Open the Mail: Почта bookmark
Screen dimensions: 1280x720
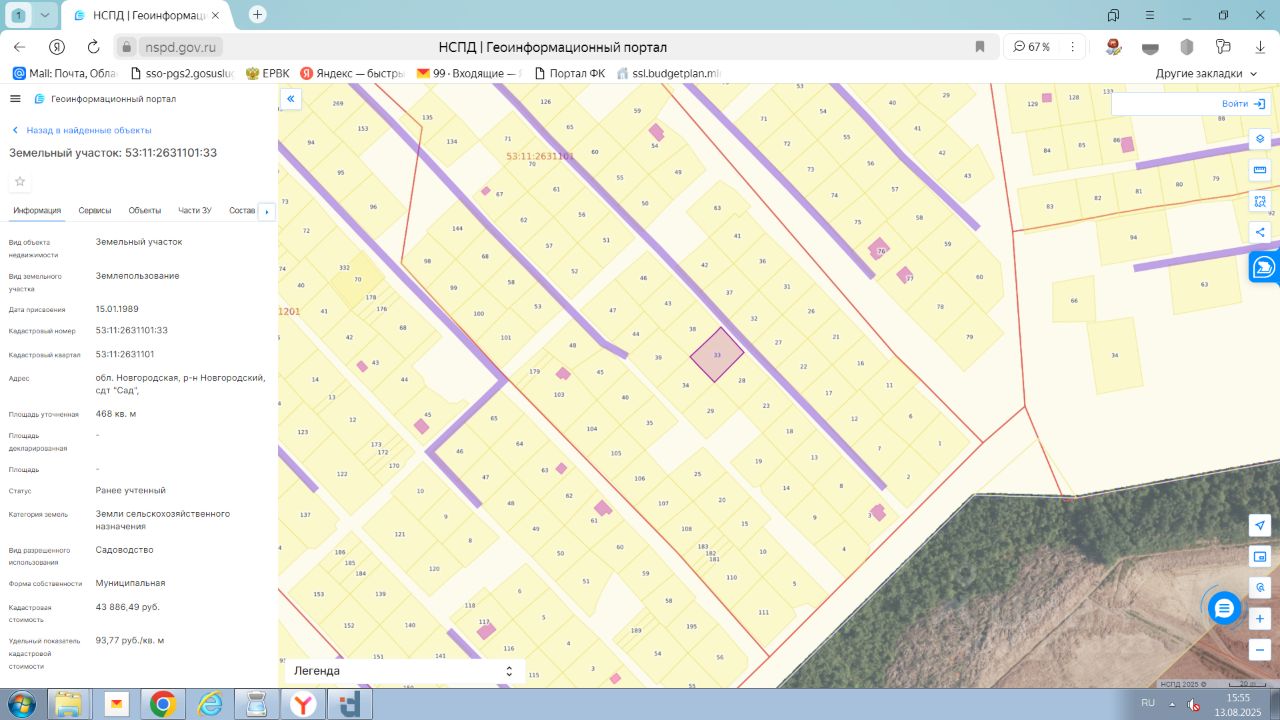(65, 73)
